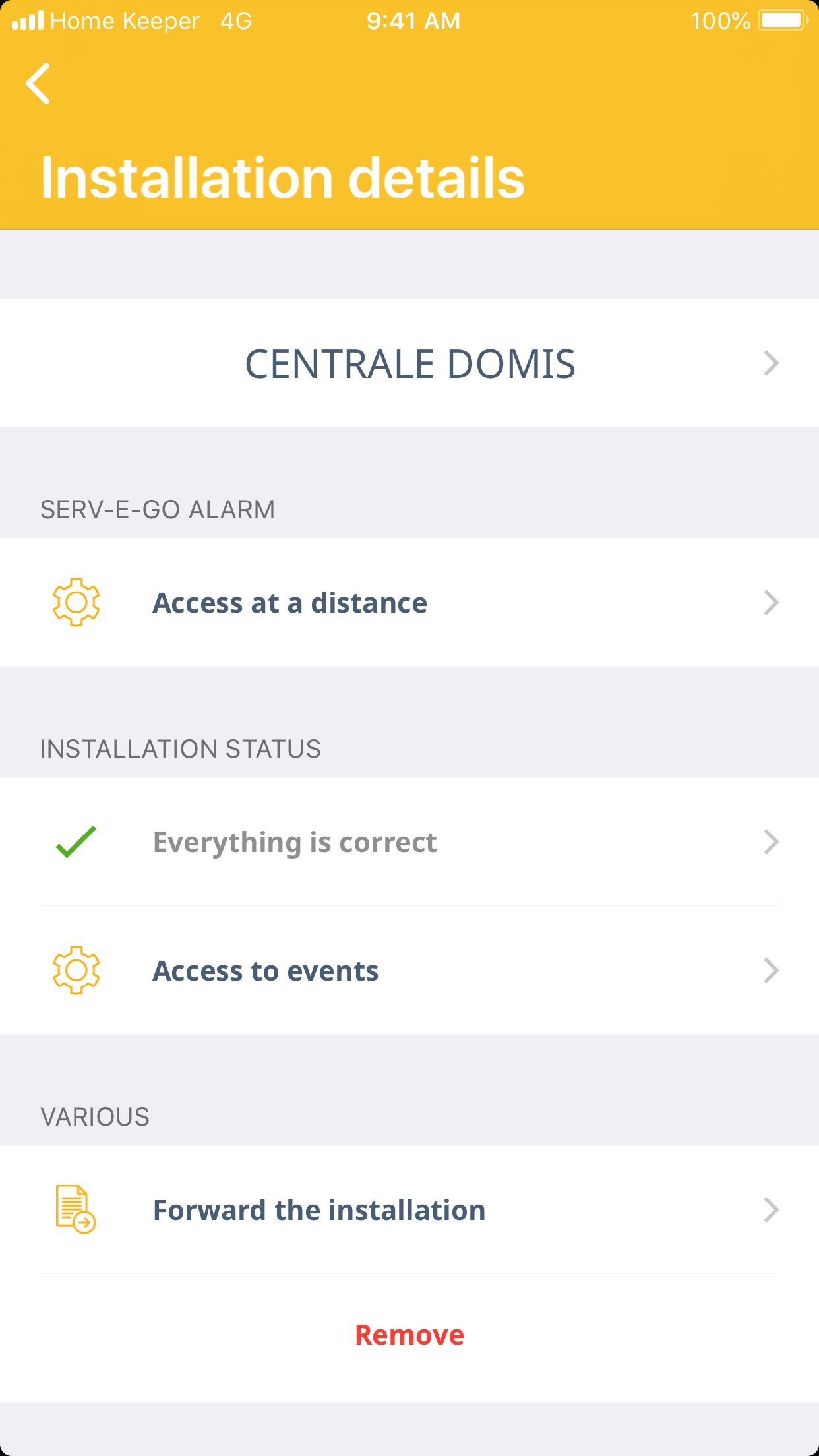The height and width of the screenshot is (1456, 819).
Task: Open chevron for Access to events
Action: point(771,971)
